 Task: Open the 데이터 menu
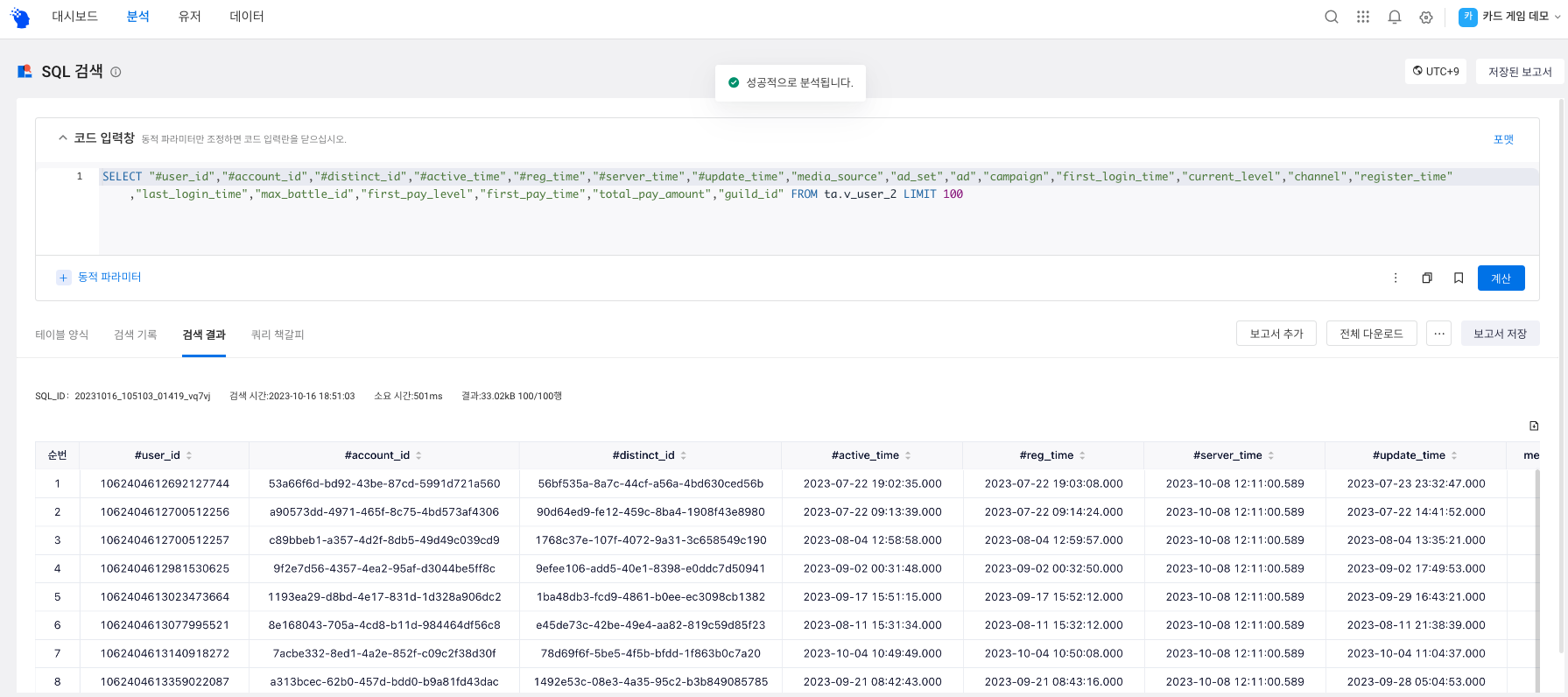click(x=247, y=17)
